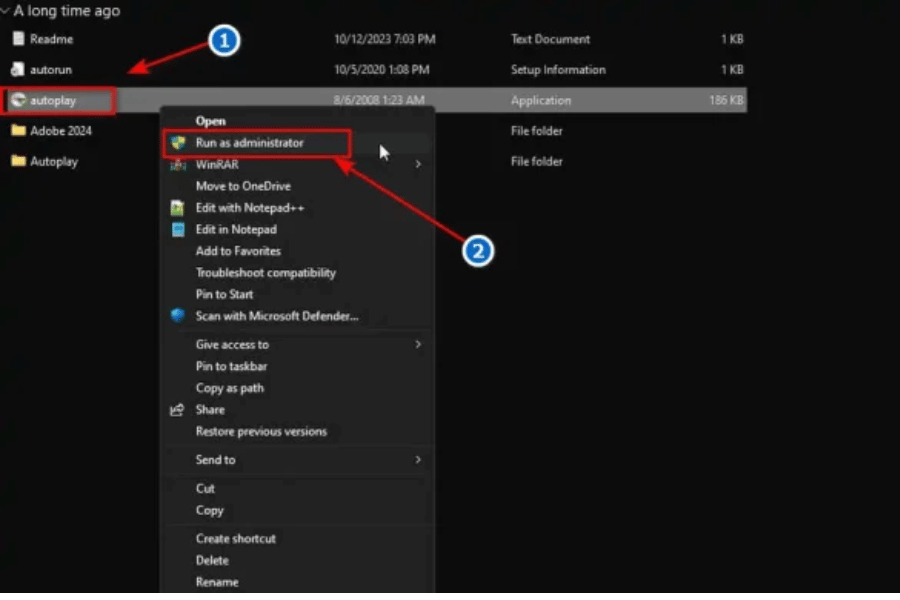Screen dimensions: 900x600
Task: Click the Autoplay folder icon
Action: (17, 161)
